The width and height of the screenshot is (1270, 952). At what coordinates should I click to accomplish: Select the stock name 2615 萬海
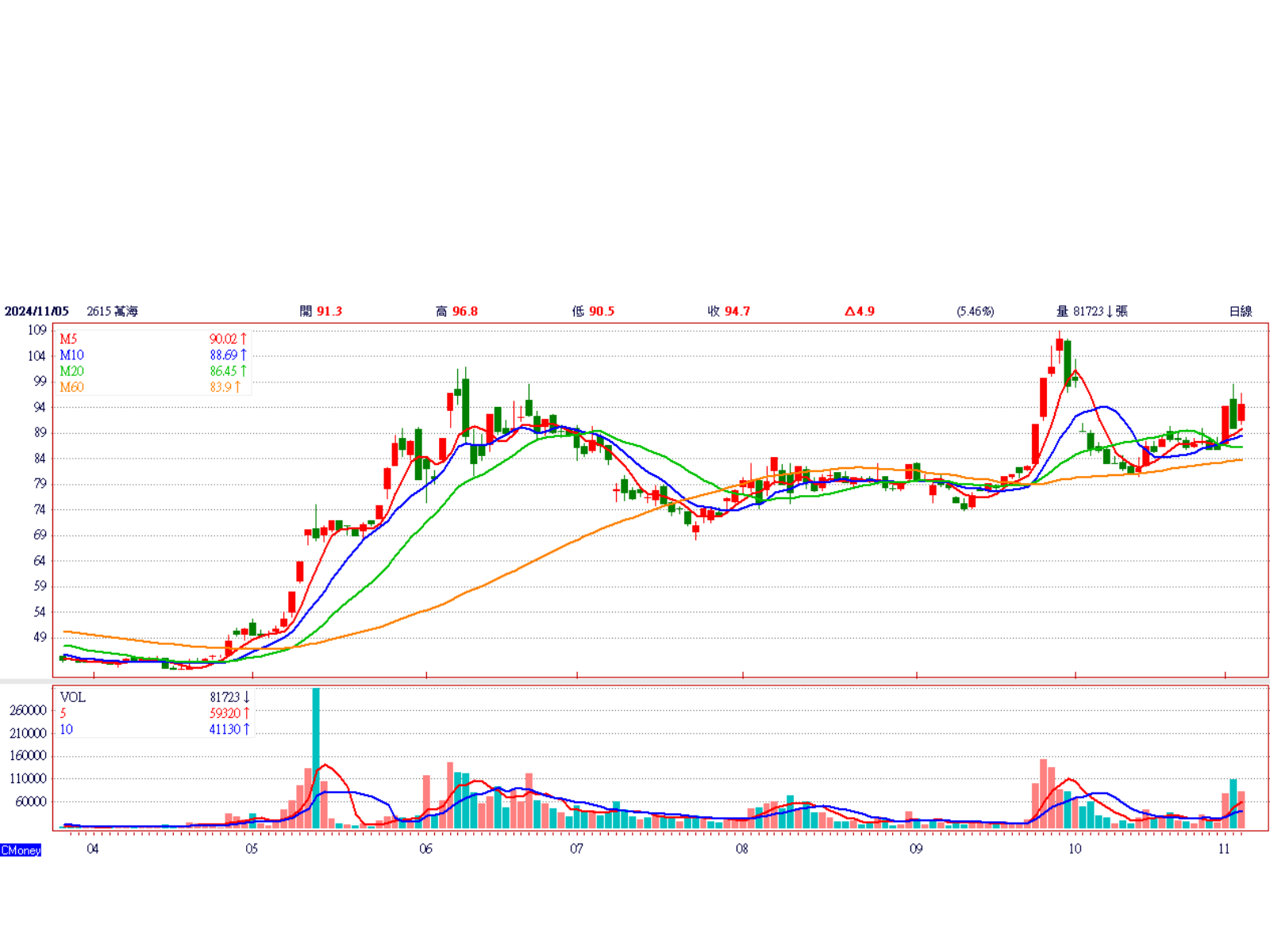112,311
